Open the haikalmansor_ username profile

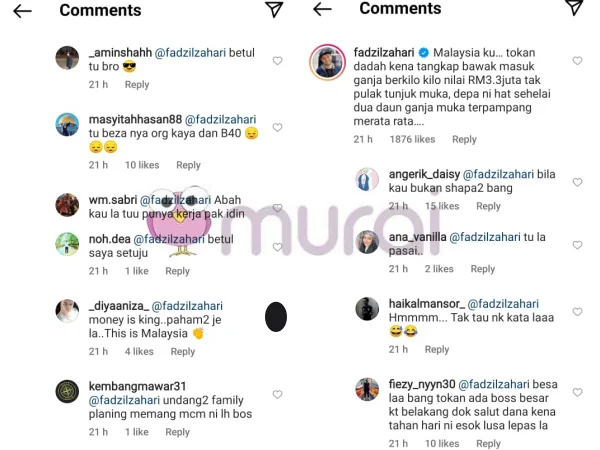click(427, 304)
